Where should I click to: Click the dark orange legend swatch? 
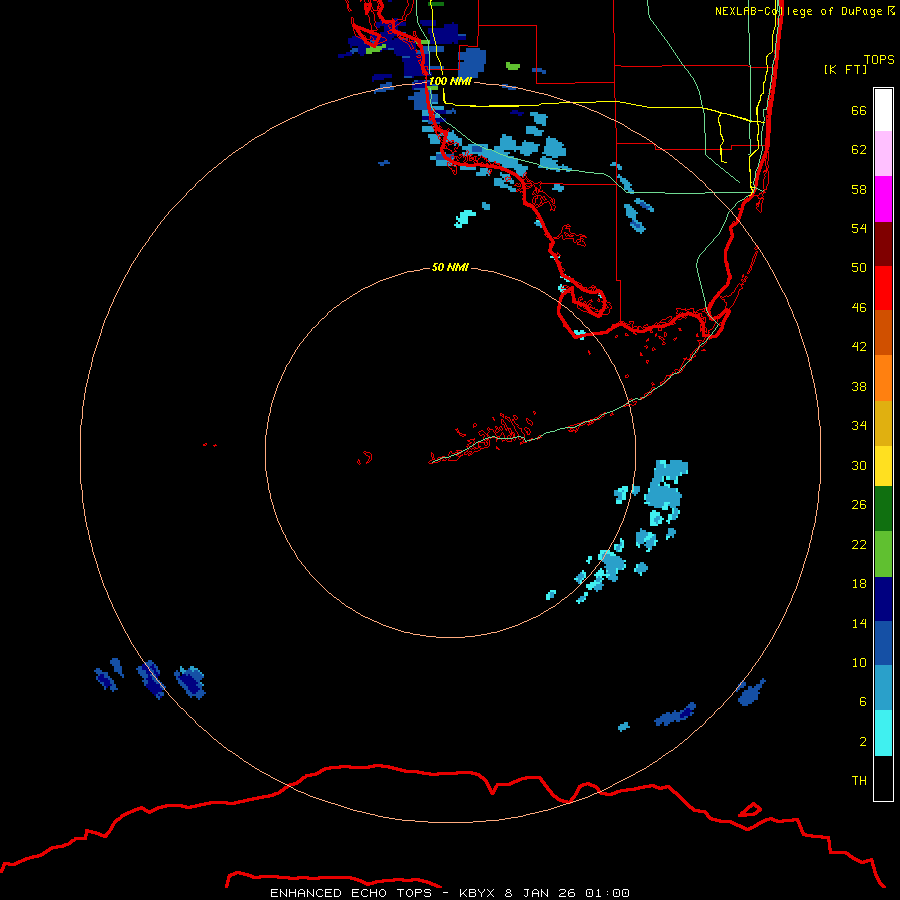[883, 332]
